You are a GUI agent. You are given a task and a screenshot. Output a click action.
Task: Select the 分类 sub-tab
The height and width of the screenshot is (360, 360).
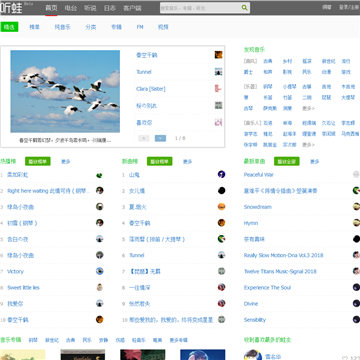(x=91, y=27)
